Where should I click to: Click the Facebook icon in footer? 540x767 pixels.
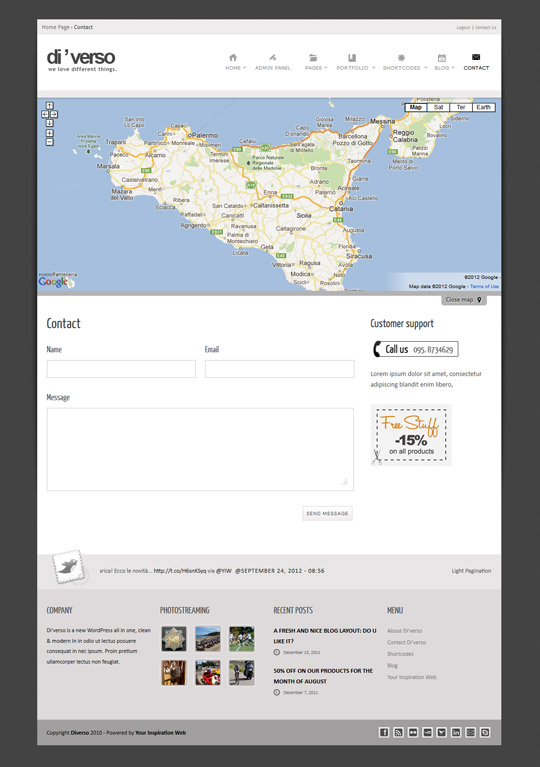coord(384,732)
